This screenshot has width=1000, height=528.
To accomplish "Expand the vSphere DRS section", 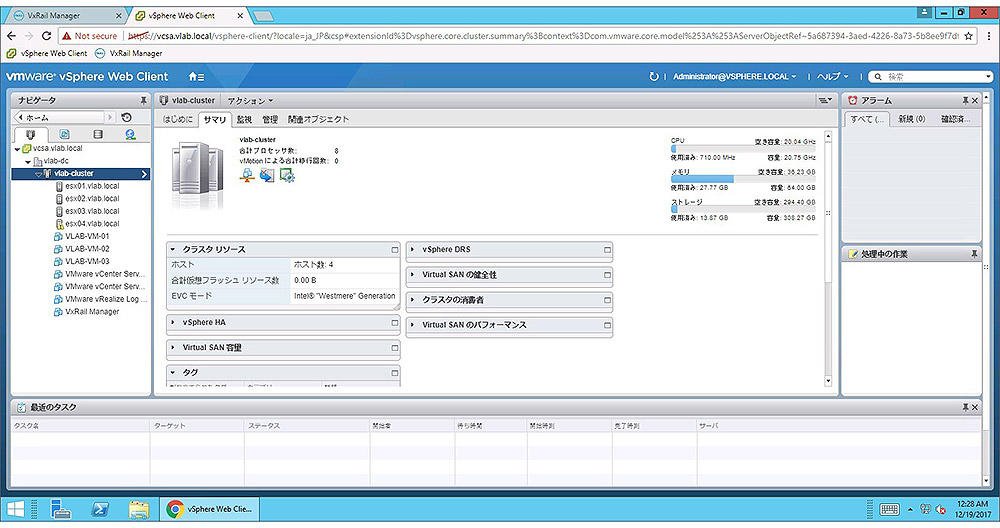I will [413, 249].
